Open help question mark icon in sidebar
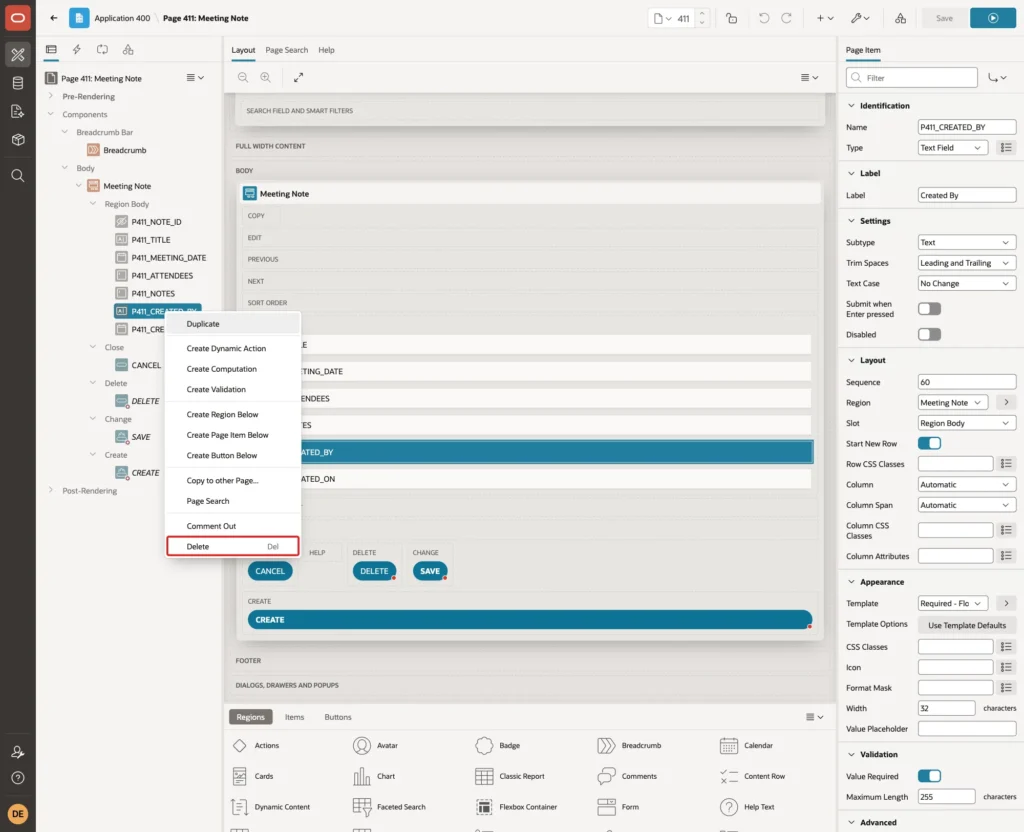1024x832 pixels. click(x=18, y=778)
